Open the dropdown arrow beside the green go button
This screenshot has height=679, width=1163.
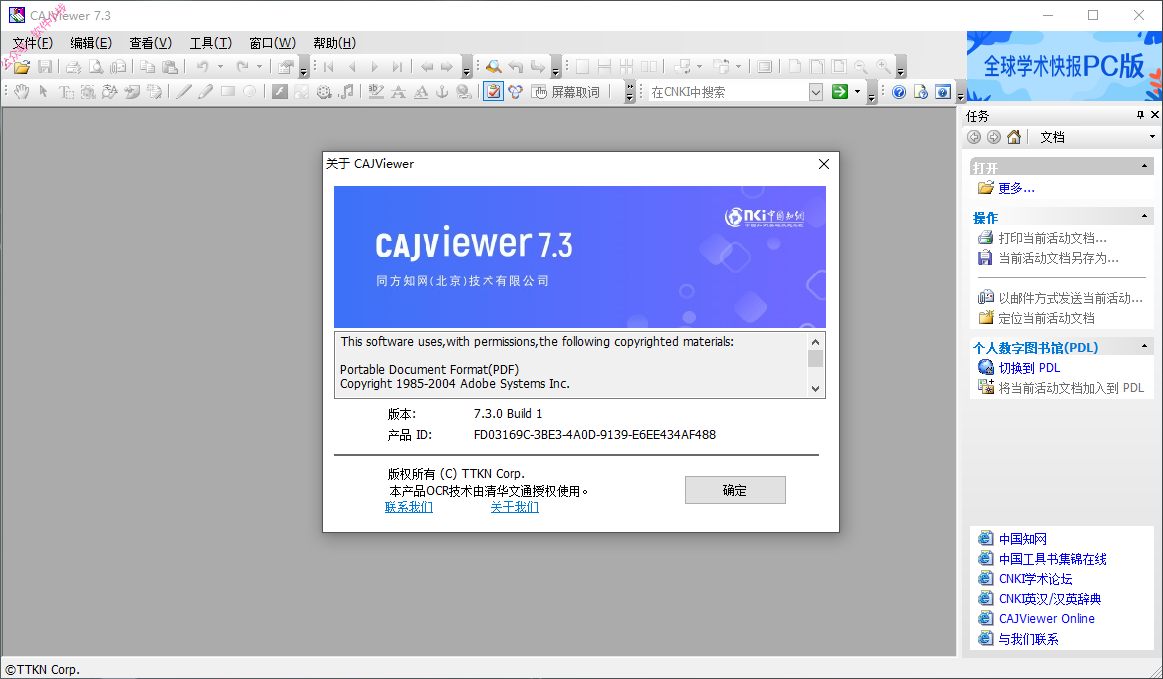click(x=857, y=91)
